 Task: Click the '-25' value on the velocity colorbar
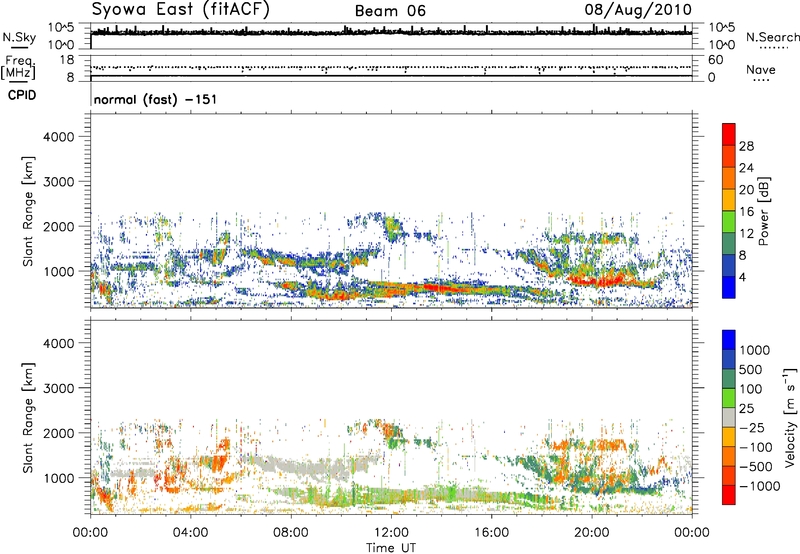[x=751, y=428]
